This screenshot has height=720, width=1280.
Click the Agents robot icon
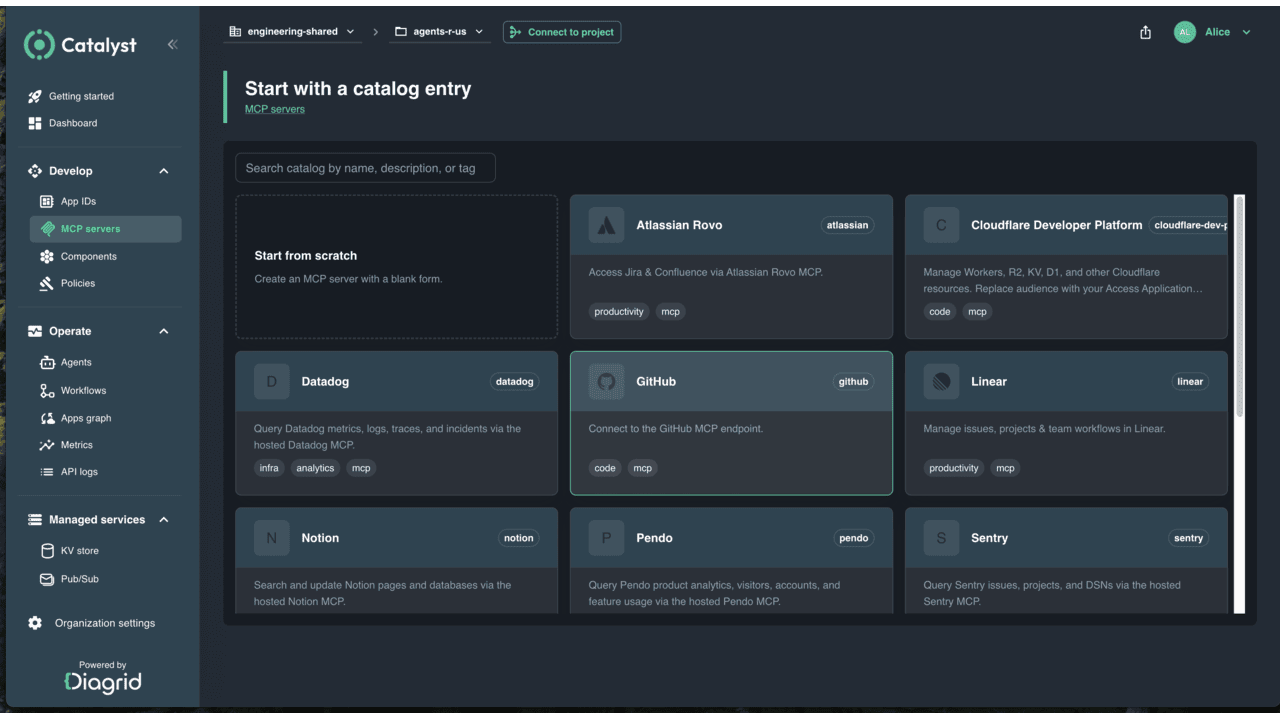click(x=47, y=362)
